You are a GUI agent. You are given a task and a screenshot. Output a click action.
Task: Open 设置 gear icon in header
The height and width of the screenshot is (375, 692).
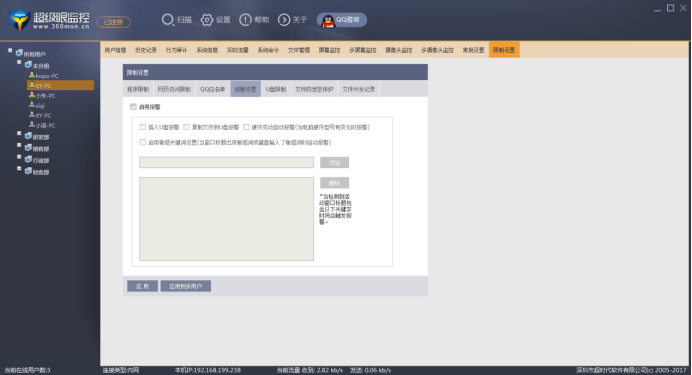[207, 20]
